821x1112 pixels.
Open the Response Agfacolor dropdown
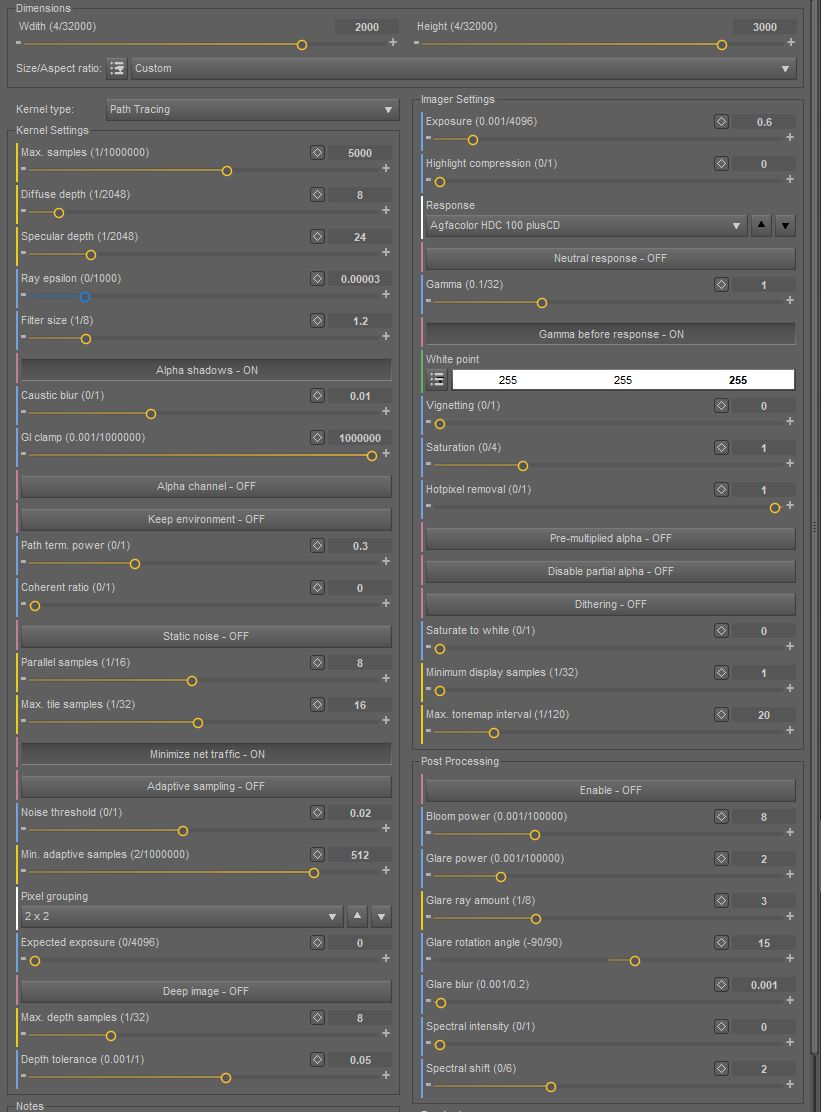point(586,226)
